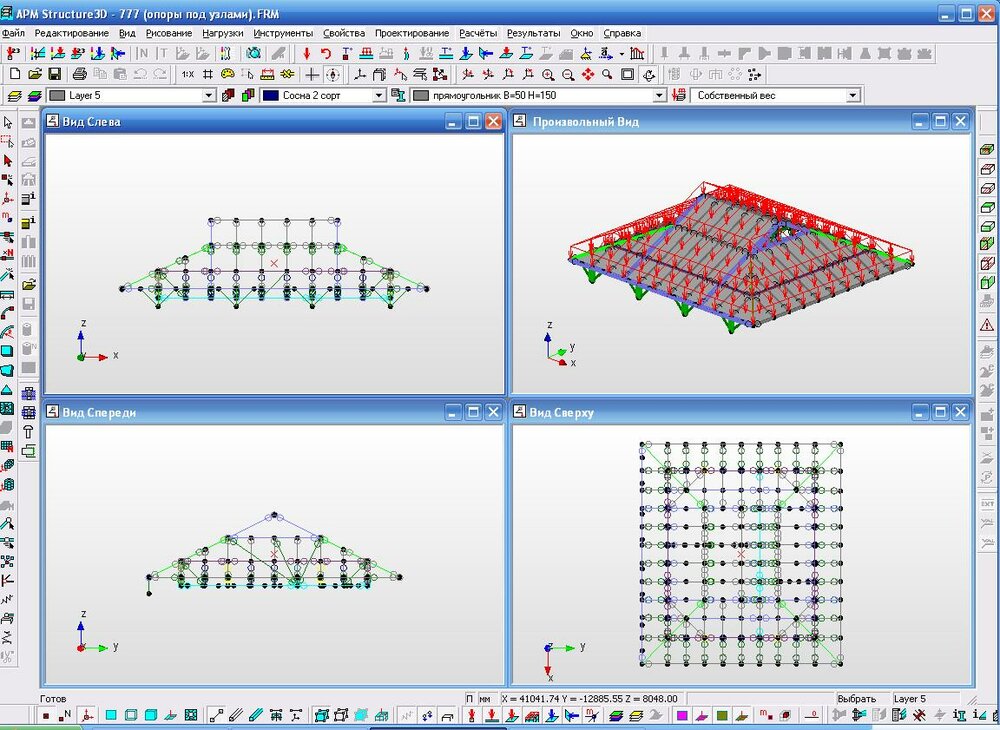This screenshot has height=730, width=1000.
Task: Click the Save file toolbar icon
Action: click(x=54, y=74)
